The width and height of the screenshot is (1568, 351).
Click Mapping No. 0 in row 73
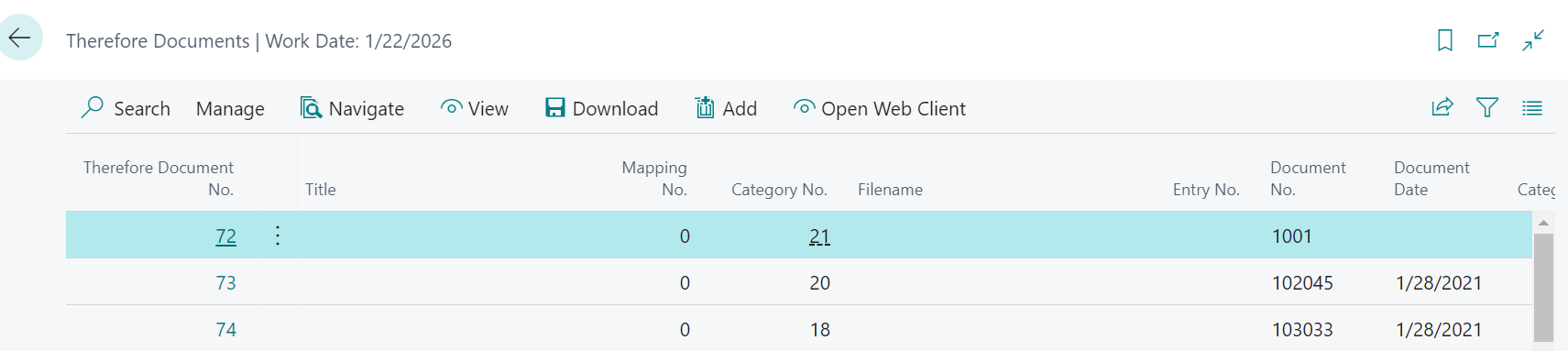[685, 283]
